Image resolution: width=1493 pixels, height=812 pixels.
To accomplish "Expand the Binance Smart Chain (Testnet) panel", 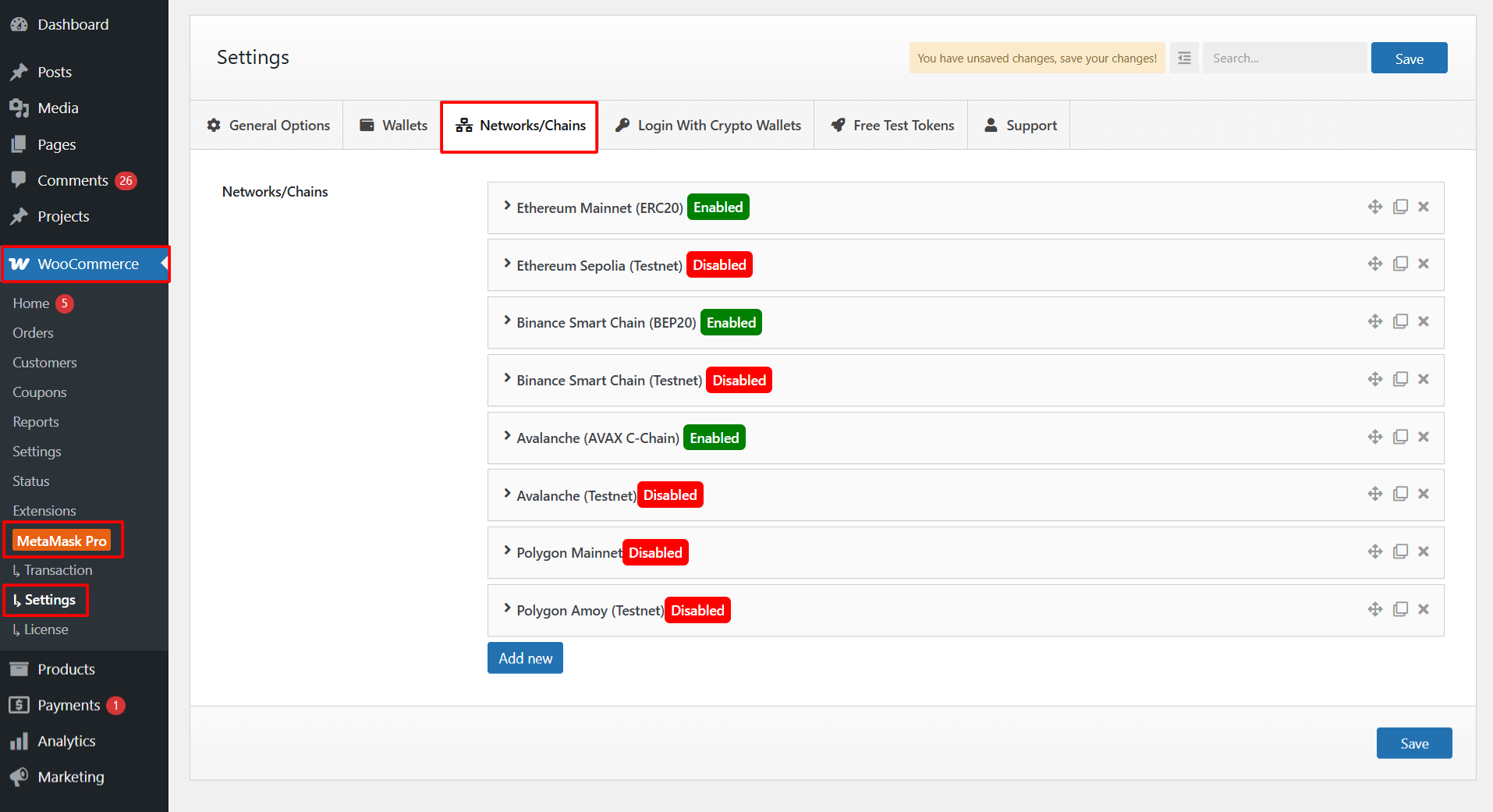I will [x=508, y=379].
